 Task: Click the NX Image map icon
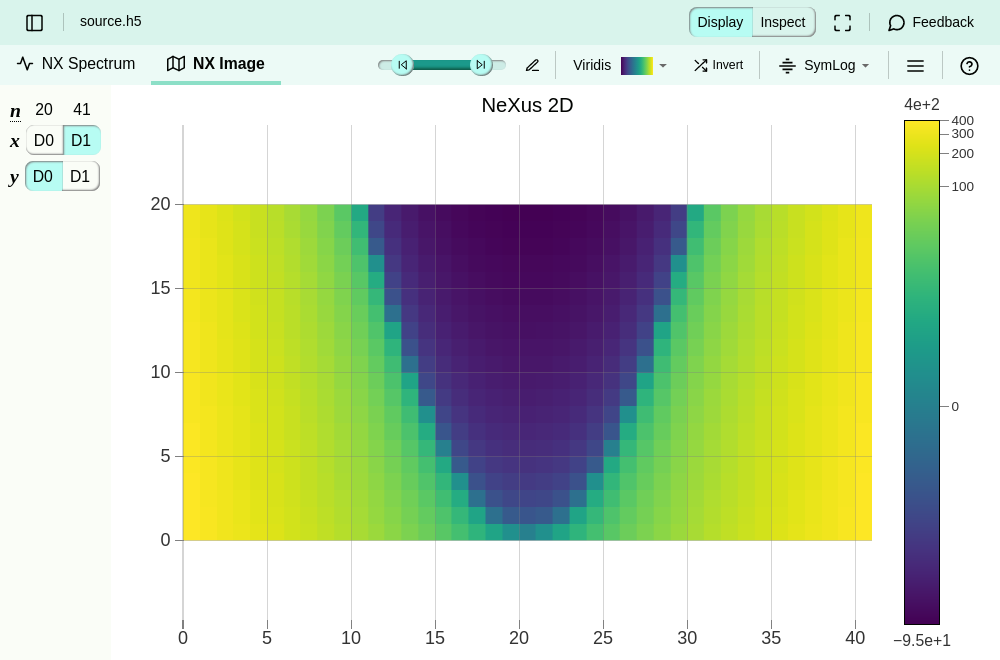tap(176, 64)
